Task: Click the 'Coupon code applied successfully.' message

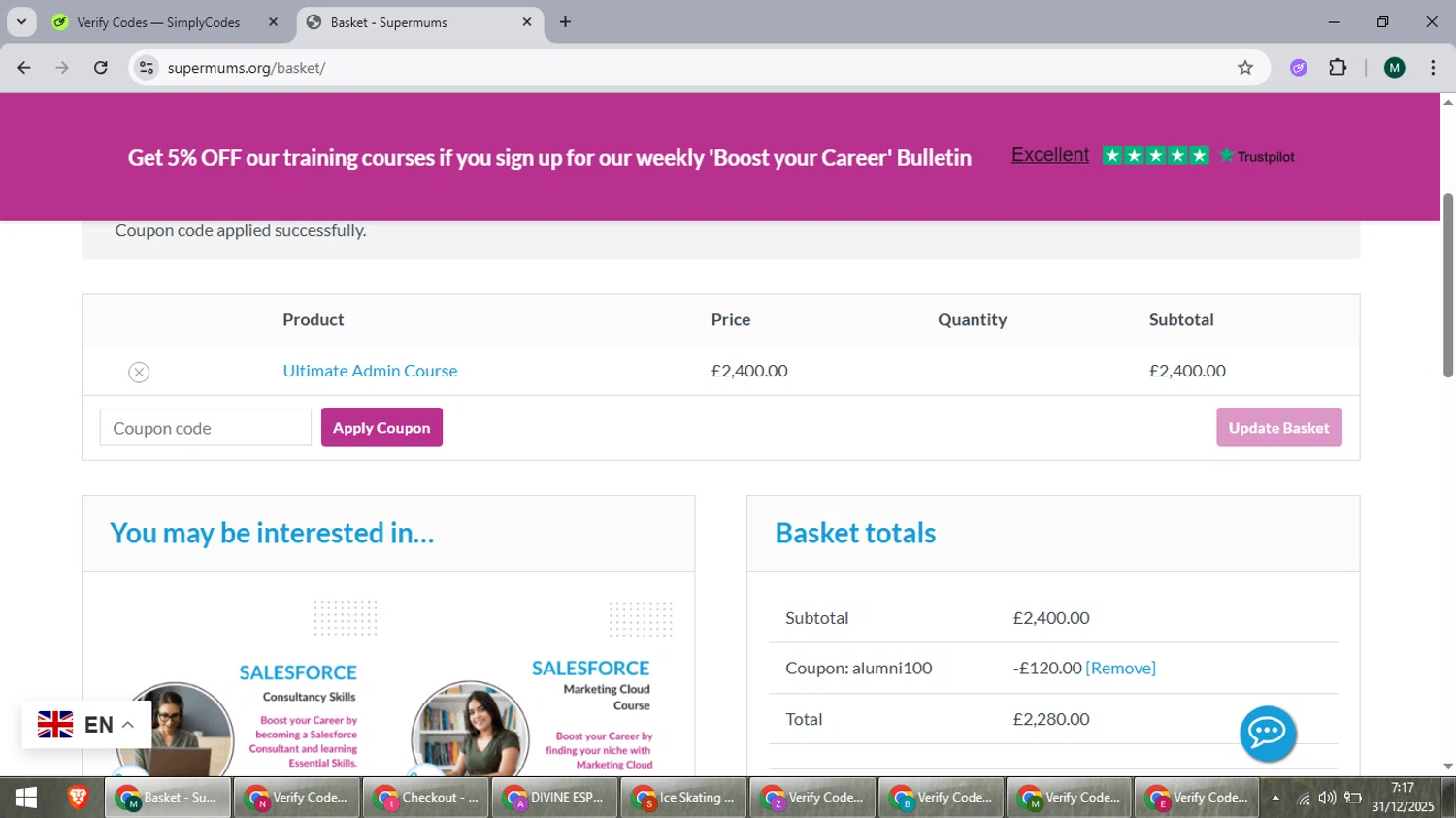Action: point(241,230)
